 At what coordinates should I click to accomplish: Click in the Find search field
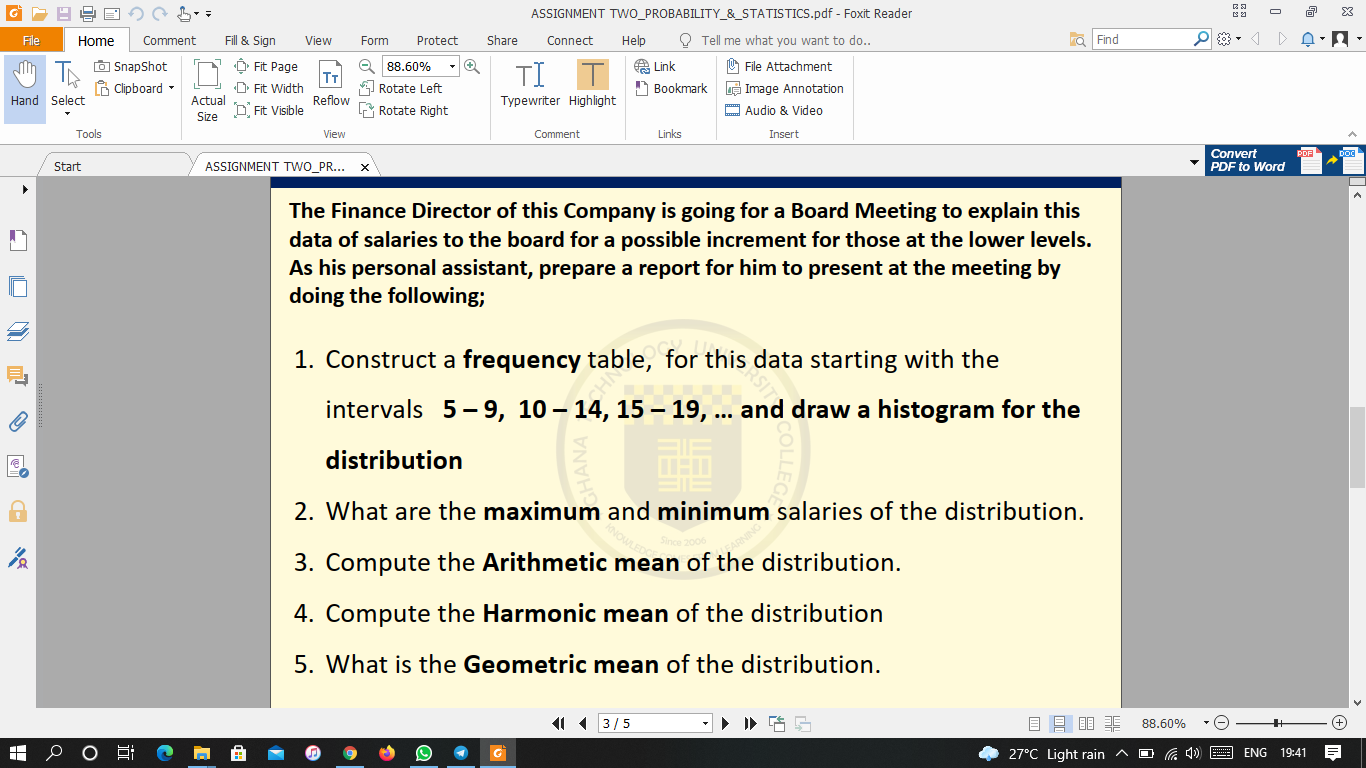1143,39
